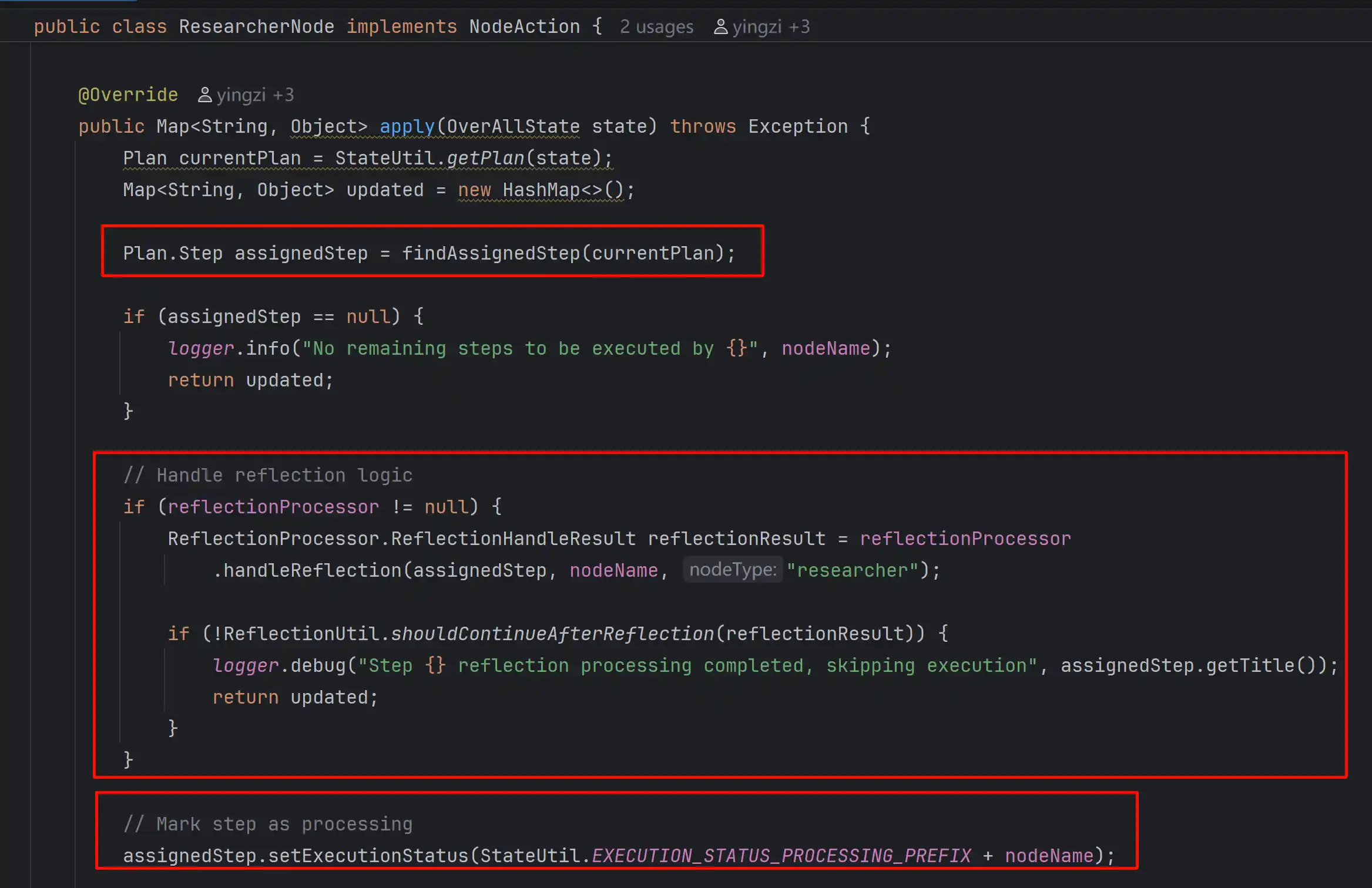1372x888 pixels.
Task: Click the setExecutionStatus method call
Action: (x=368, y=856)
